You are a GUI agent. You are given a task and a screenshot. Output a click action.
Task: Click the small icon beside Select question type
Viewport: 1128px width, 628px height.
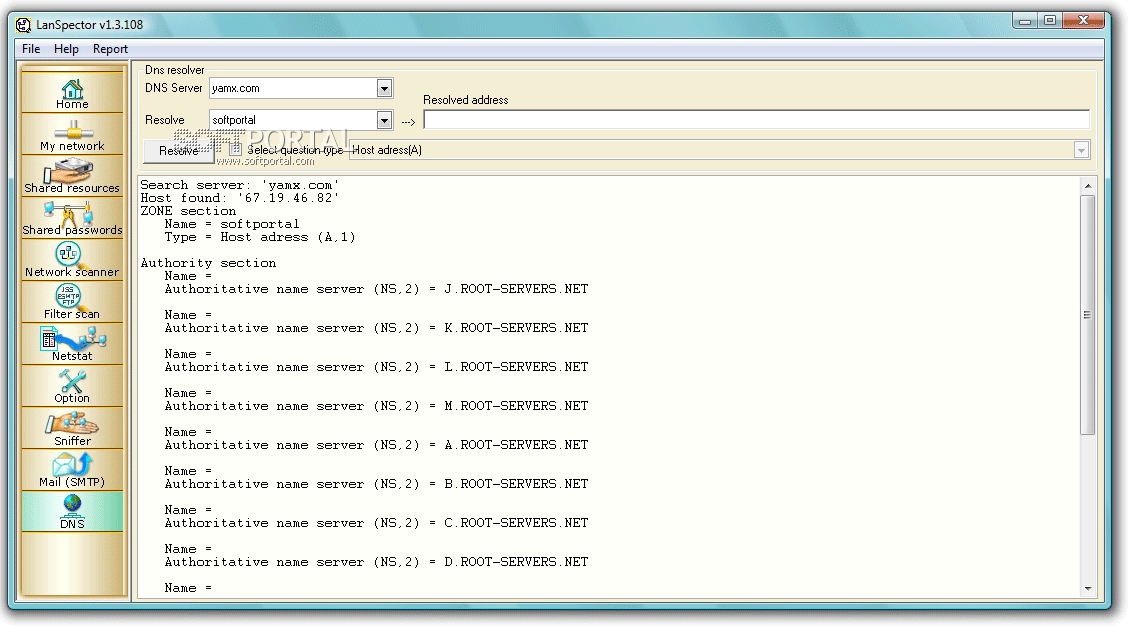(235, 150)
